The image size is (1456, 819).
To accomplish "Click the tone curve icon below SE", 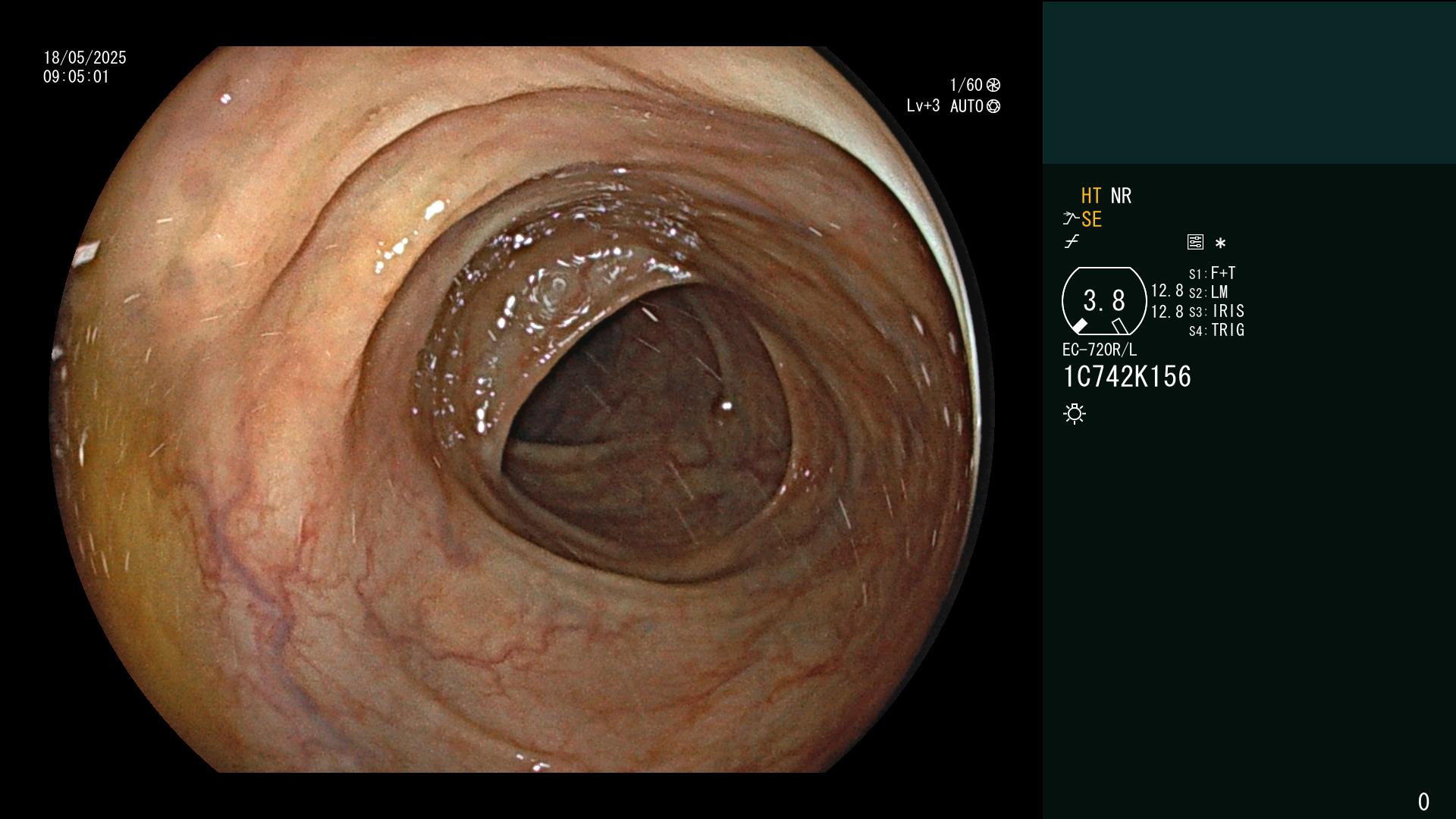I will pyautogui.click(x=1072, y=242).
